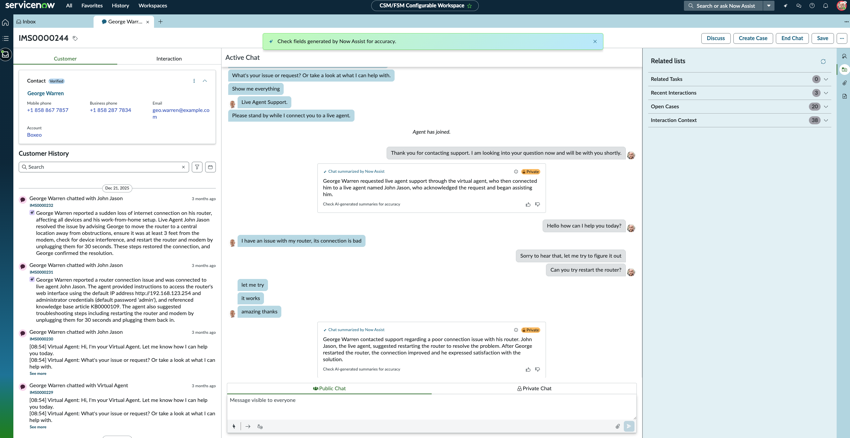Like the first Now Assist chat summary
This screenshot has height=438, width=850.
point(528,204)
